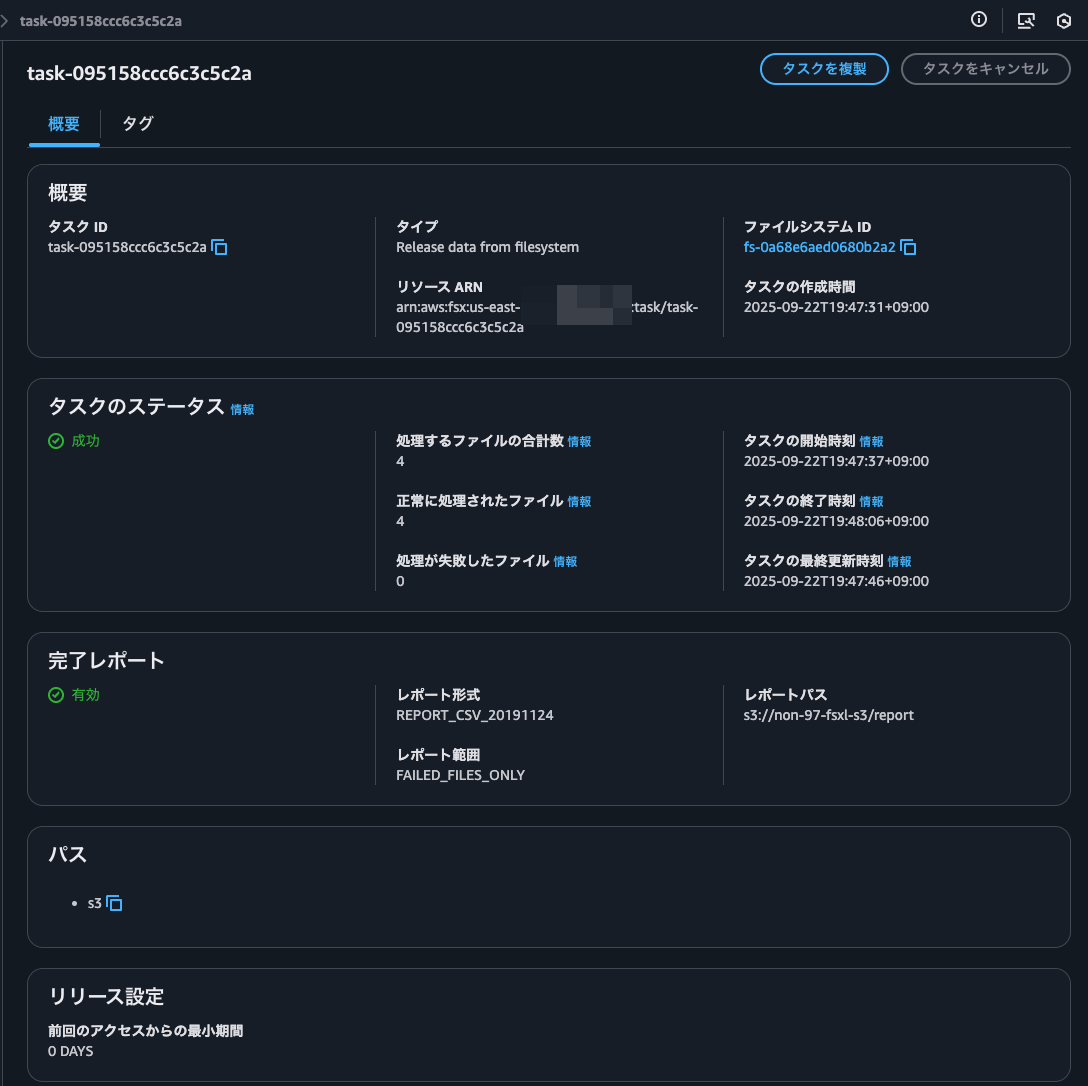The height and width of the screenshot is (1086, 1088).
Task: Open 情報 link for 正常に処理されたファイル
Action: point(579,501)
